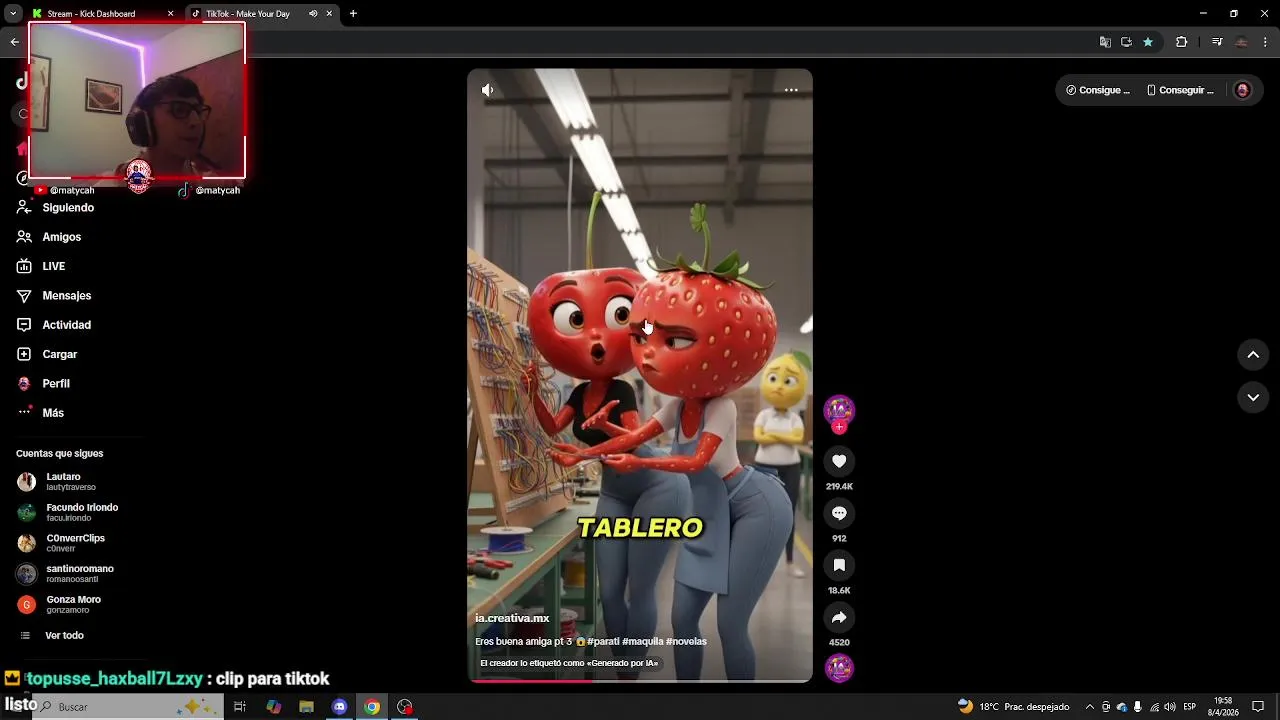Viewport: 1280px width, 720px height.
Task: Open the Chrome user profile avatar
Action: click(1242, 42)
